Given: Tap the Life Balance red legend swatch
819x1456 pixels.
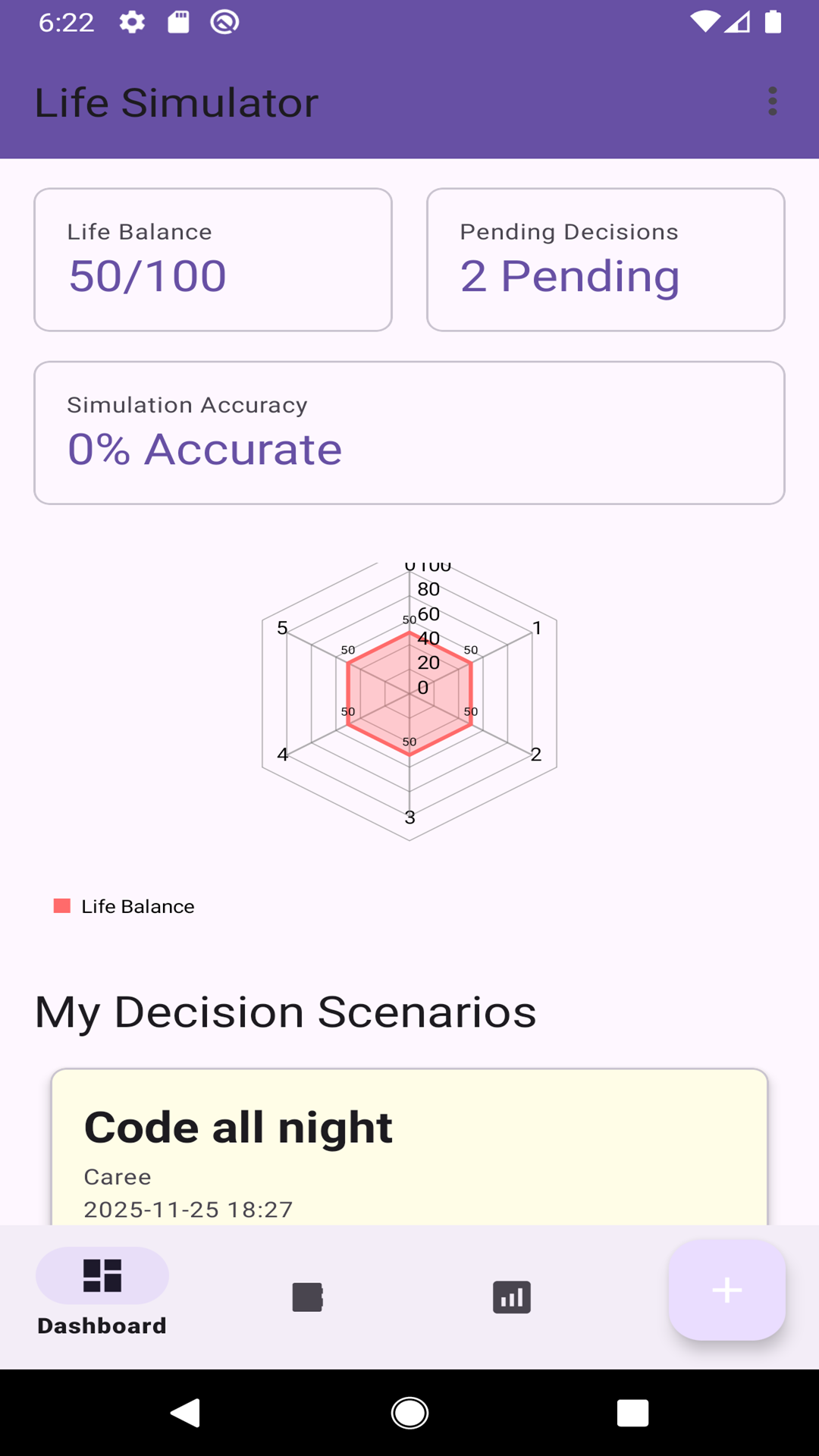Looking at the screenshot, I should pyautogui.click(x=62, y=906).
